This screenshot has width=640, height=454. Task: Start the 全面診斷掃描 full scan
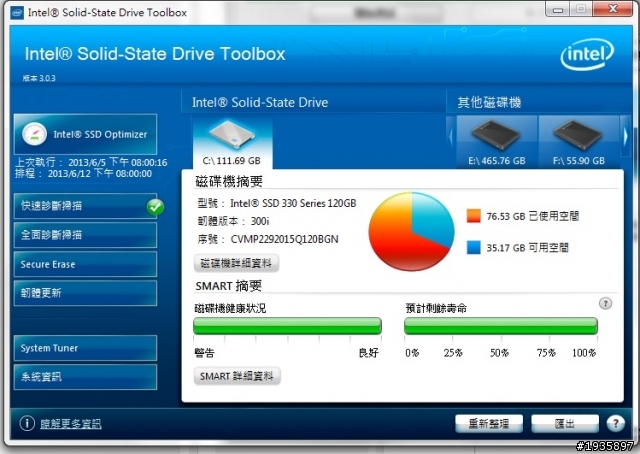point(85,235)
